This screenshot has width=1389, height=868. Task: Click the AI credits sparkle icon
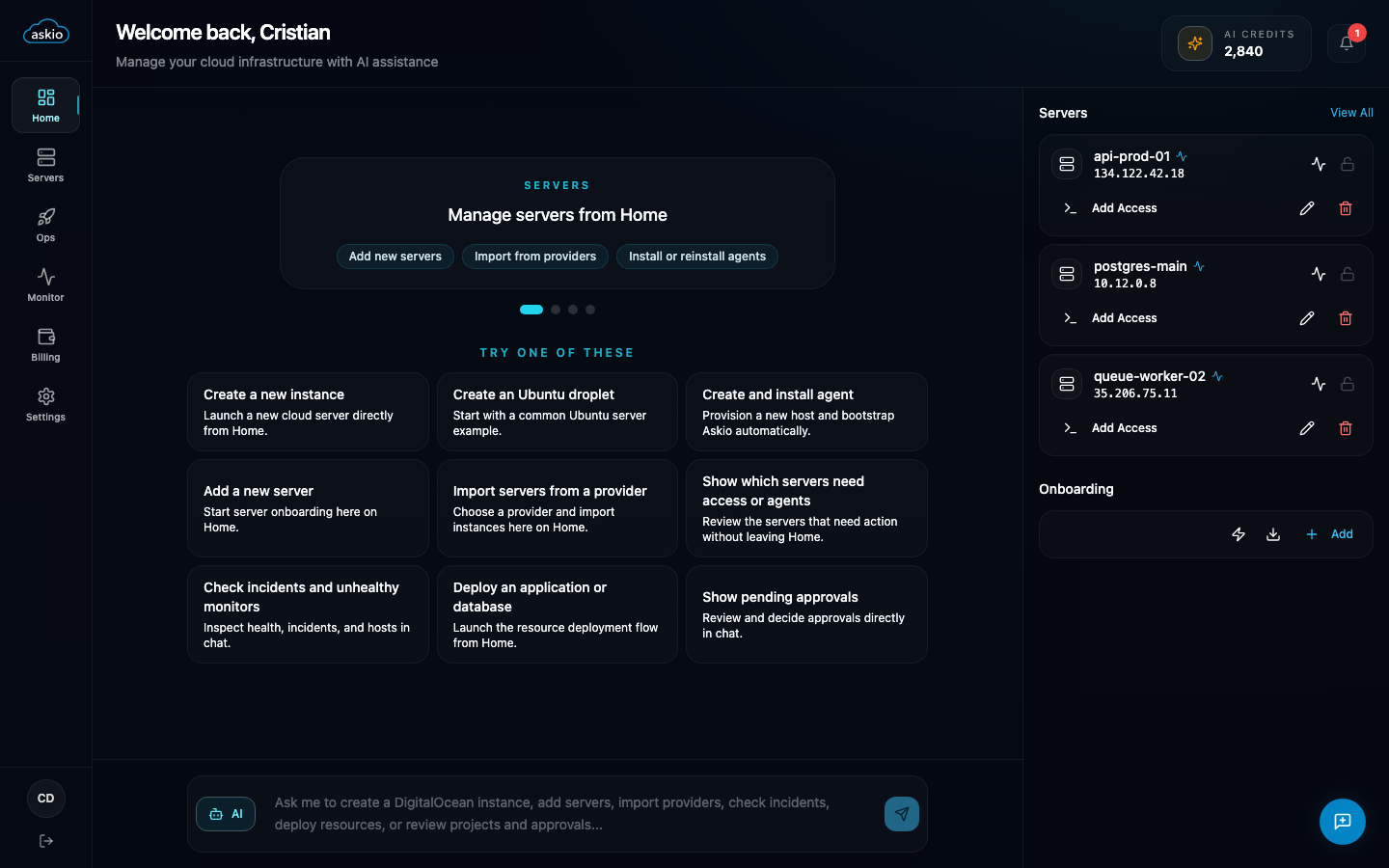(x=1195, y=43)
